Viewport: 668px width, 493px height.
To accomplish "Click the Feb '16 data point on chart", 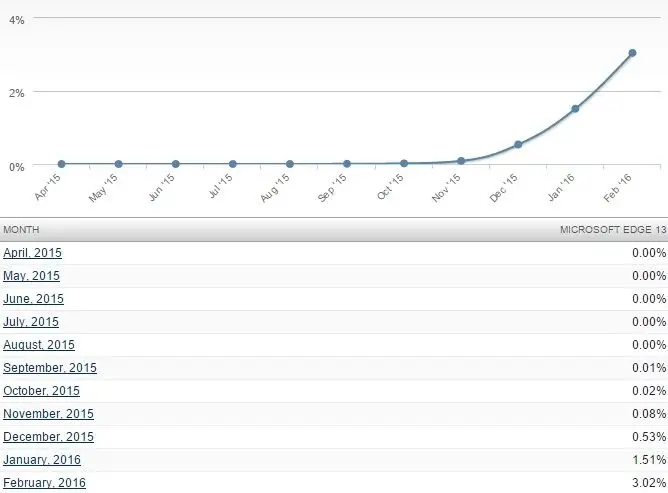I will click(632, 53).
